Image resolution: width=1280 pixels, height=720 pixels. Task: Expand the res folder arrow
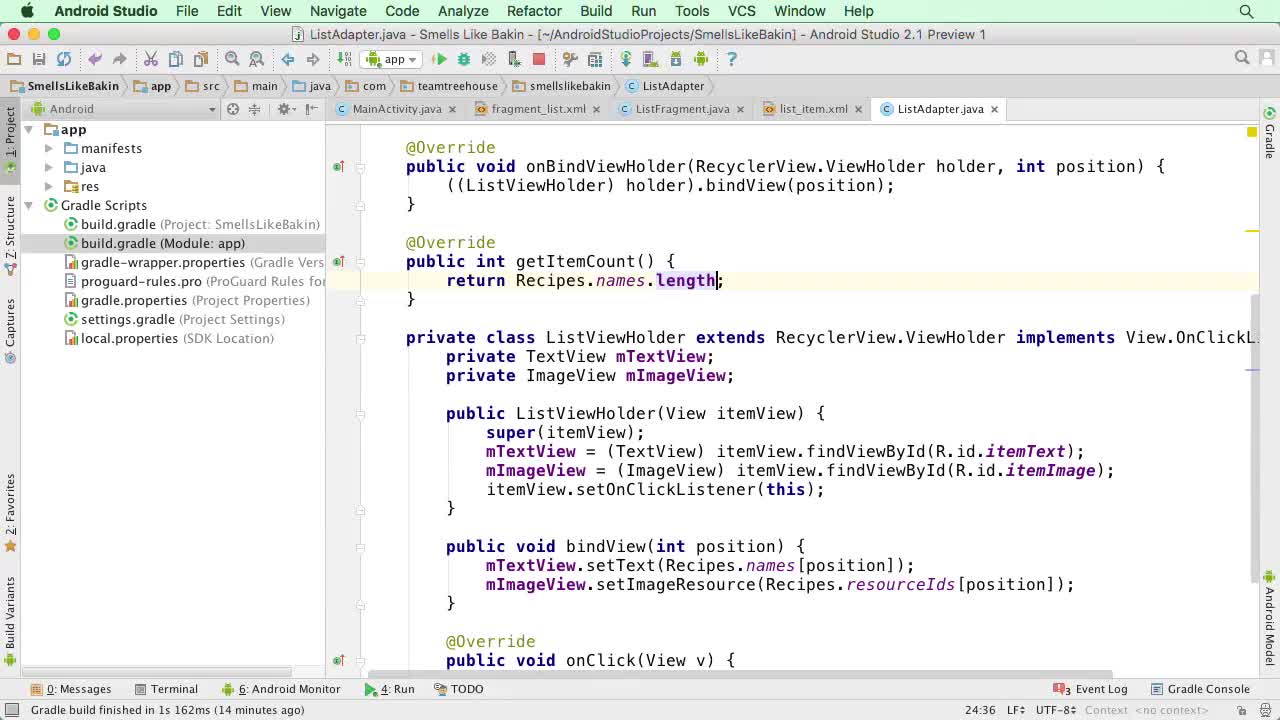(48, 187)
